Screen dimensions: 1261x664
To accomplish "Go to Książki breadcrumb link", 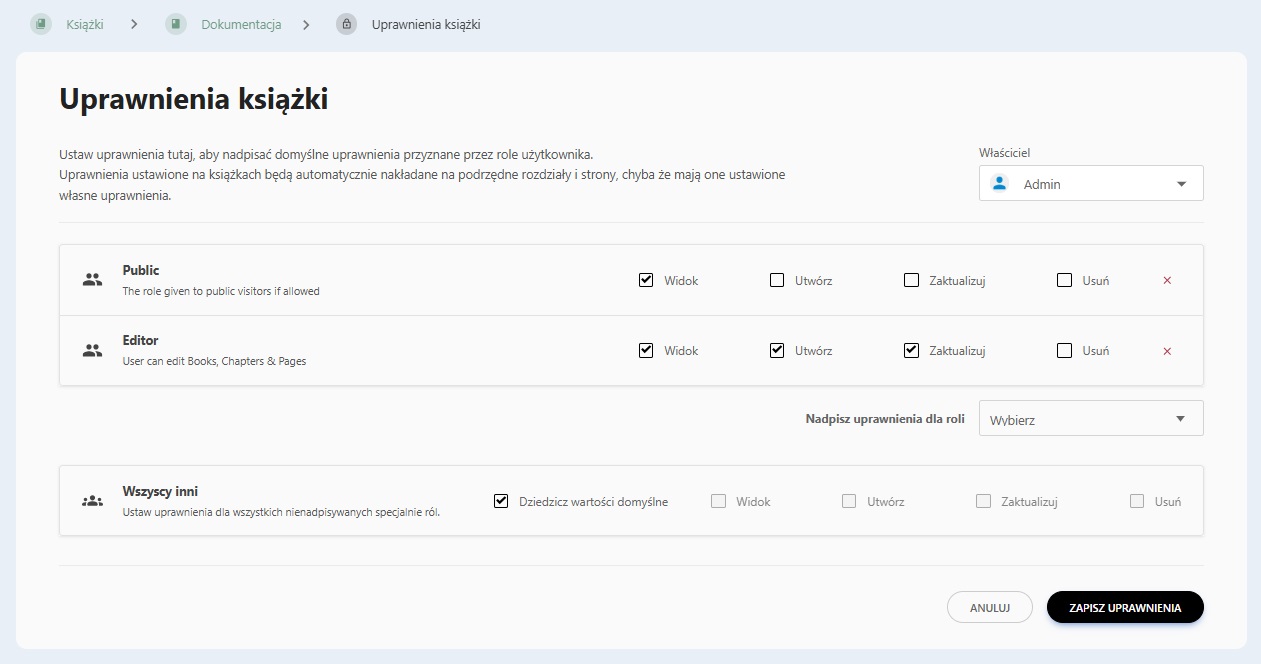I will 84,24.
